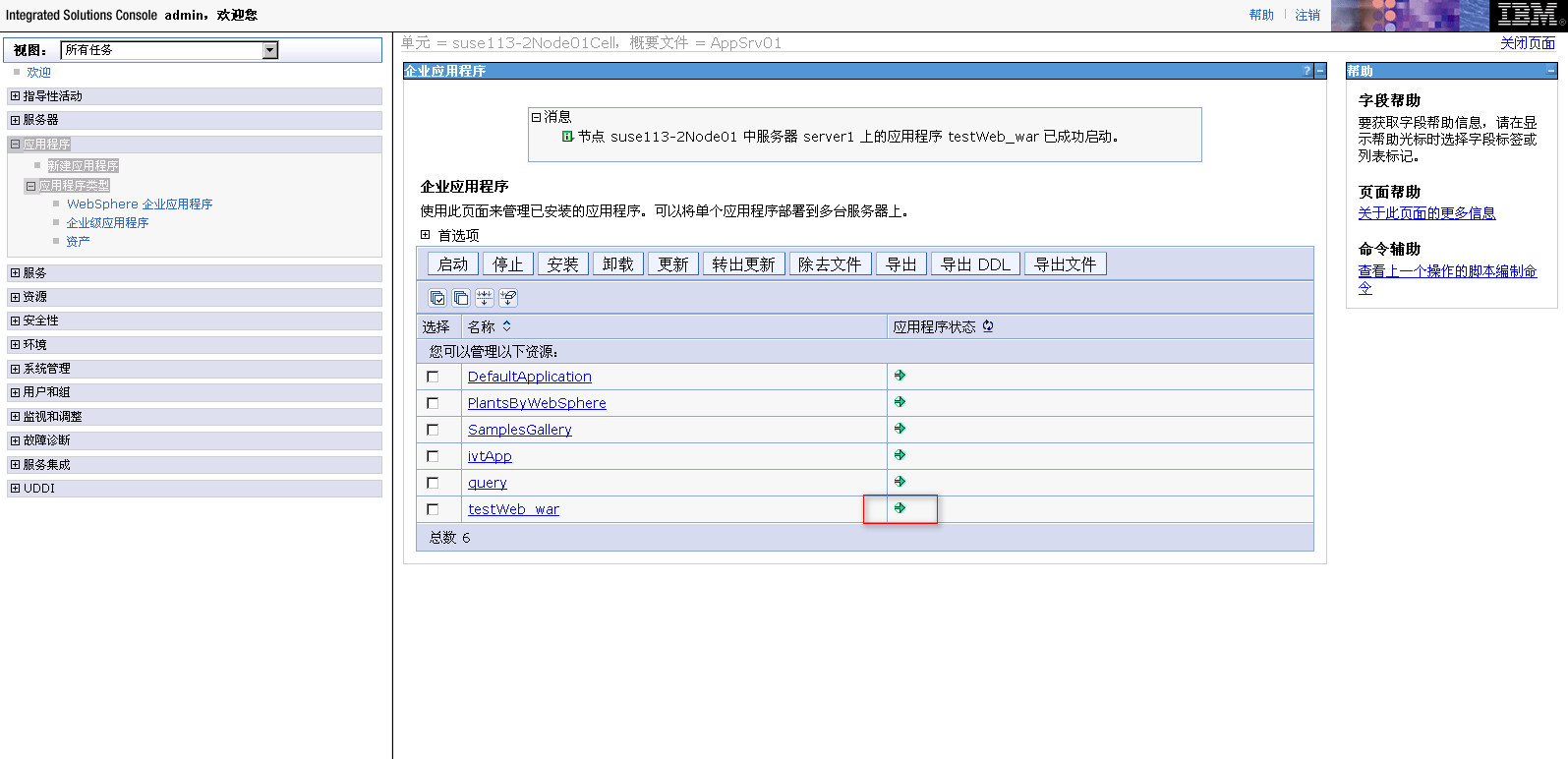Click the Deselect All rows icon
This screenshot has width=1568, height=759.
coord(461,298)
